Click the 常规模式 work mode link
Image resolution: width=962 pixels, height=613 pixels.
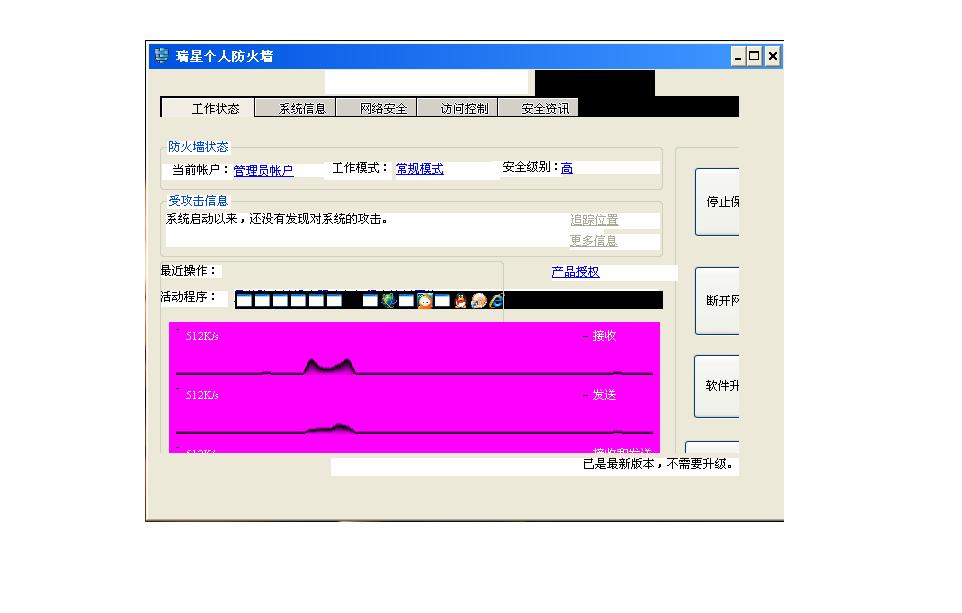pos(420,169)
